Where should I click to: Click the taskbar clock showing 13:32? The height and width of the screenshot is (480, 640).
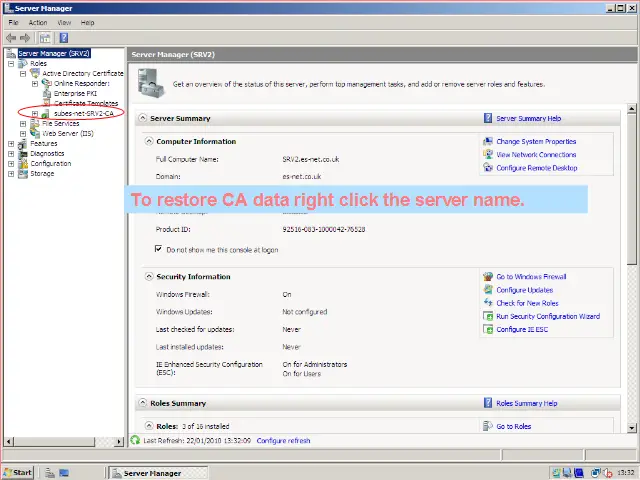(625, 473)
